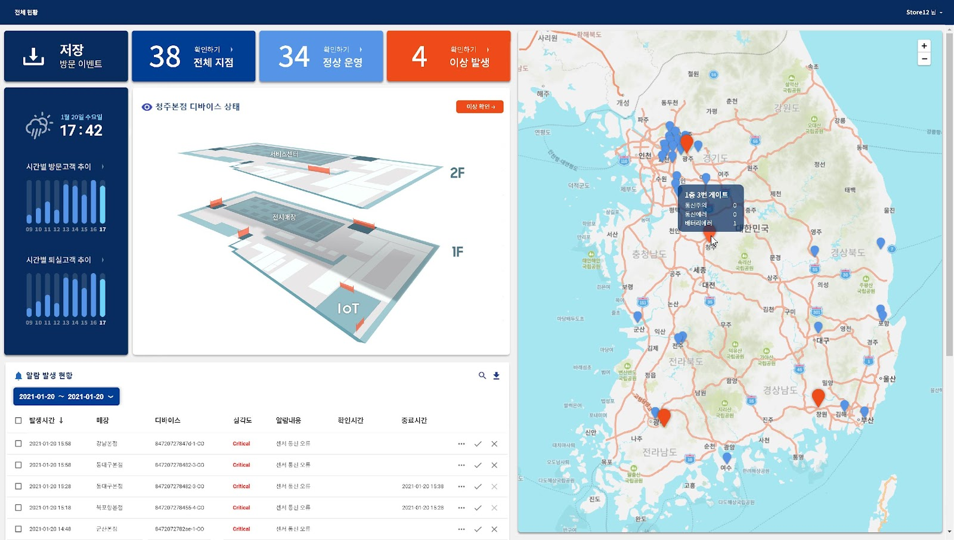Click the weather icon next to 17:42
The height and width of the screenshot is (540, 954).
pos(39,125)
